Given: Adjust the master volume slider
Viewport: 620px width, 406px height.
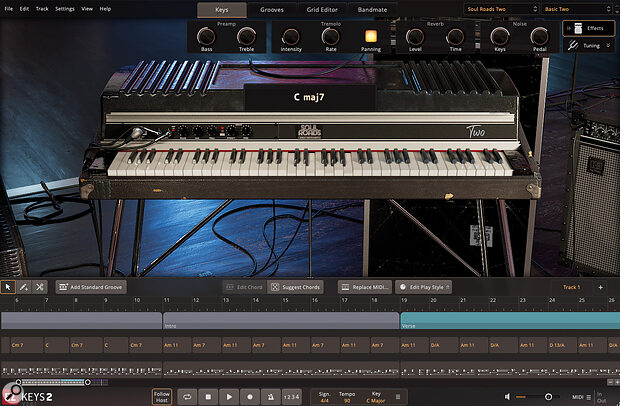Looking at the screenshot, I should (x=548, y=397).
